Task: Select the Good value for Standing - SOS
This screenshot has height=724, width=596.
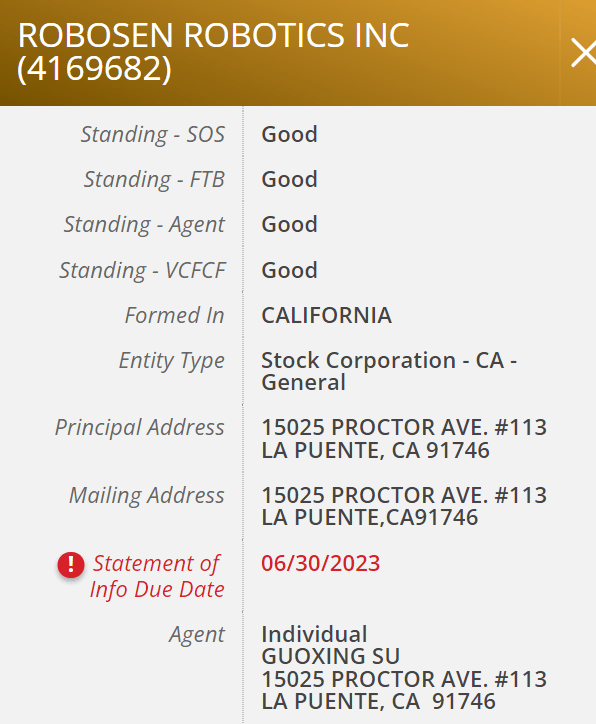Action: (x=289, y=134)
